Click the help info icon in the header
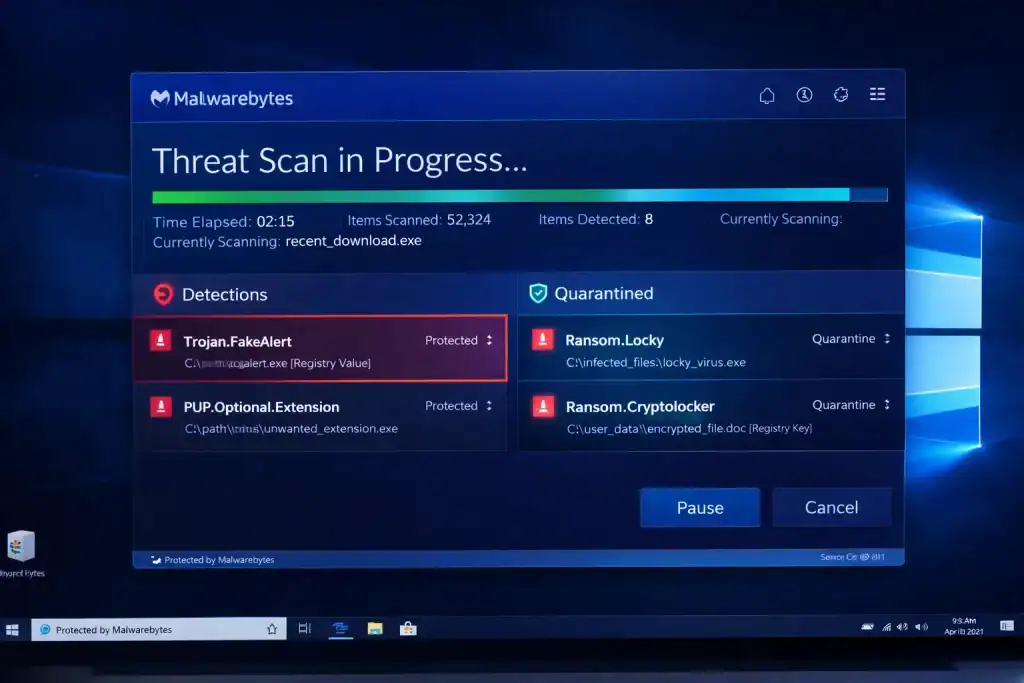1024x683 pixels. 803,94
